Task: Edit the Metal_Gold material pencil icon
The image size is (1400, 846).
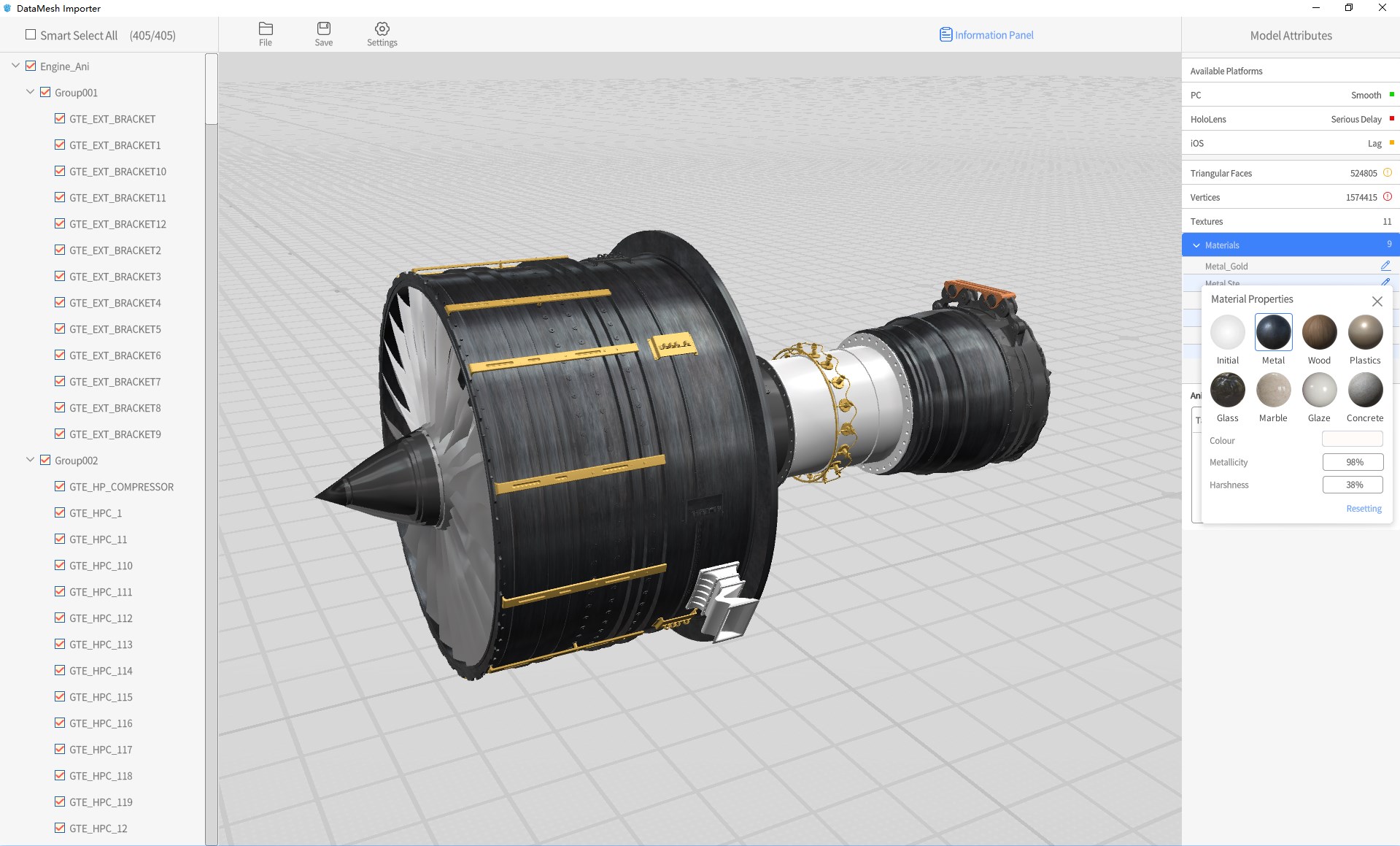Action: tap(1385, 266)
